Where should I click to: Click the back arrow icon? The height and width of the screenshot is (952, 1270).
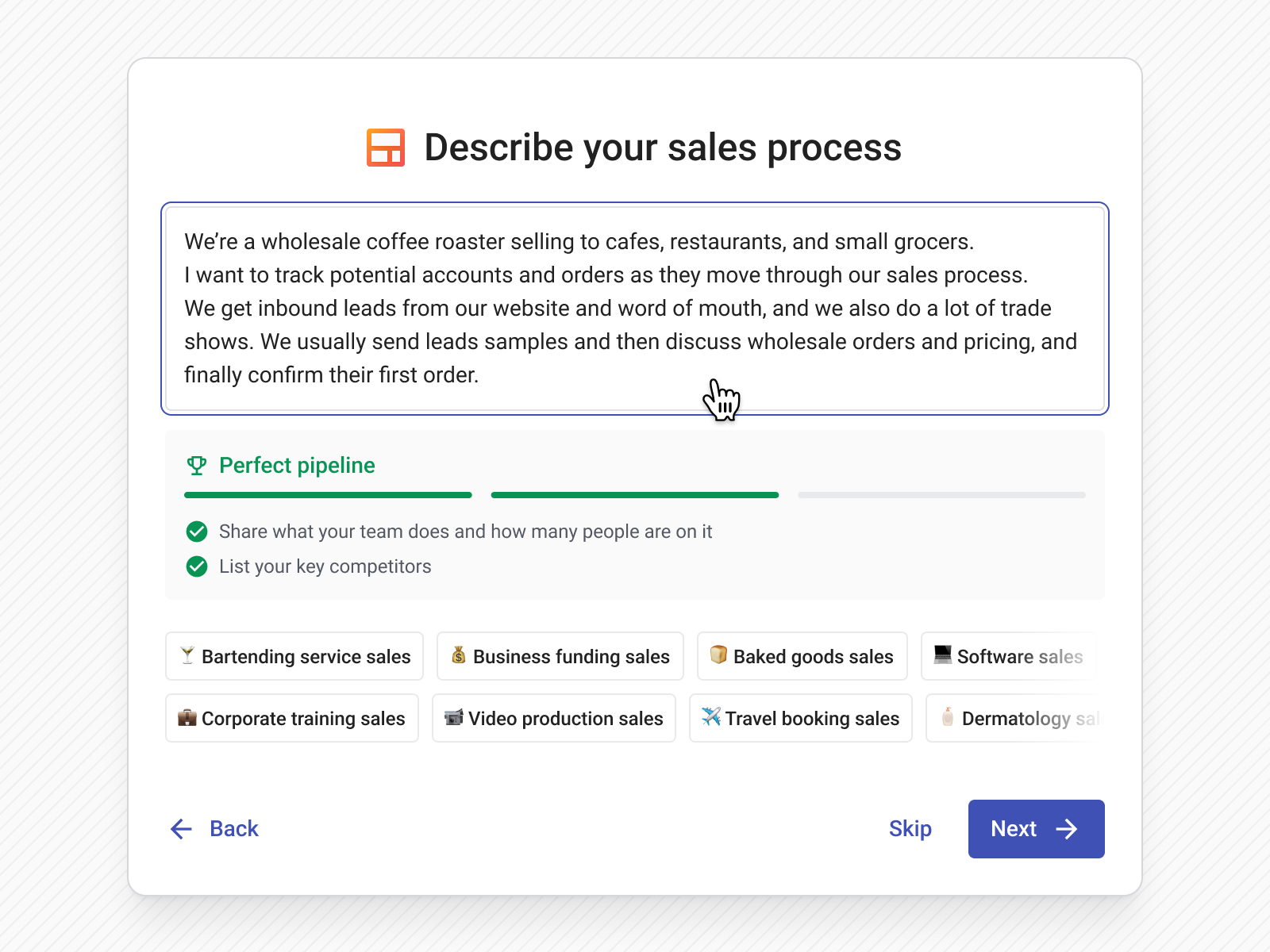[182, 829]
